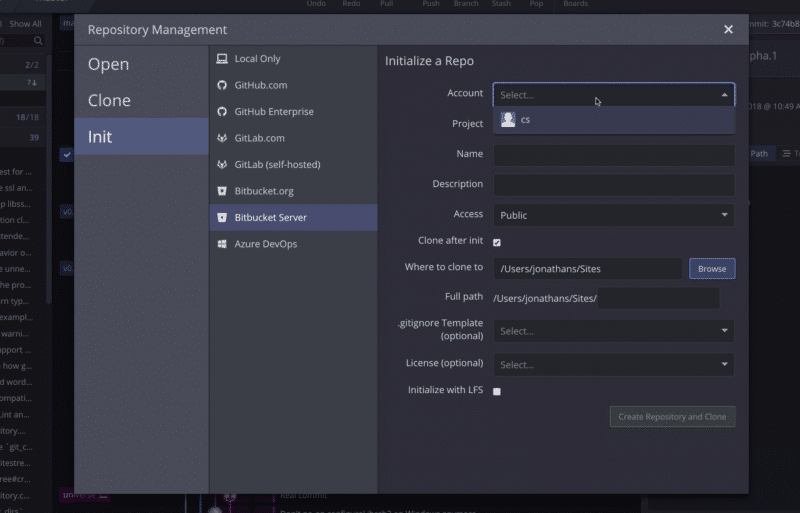Choose Local Only in provider list
This screenshot has height=513, width=800.
(293, 59)
